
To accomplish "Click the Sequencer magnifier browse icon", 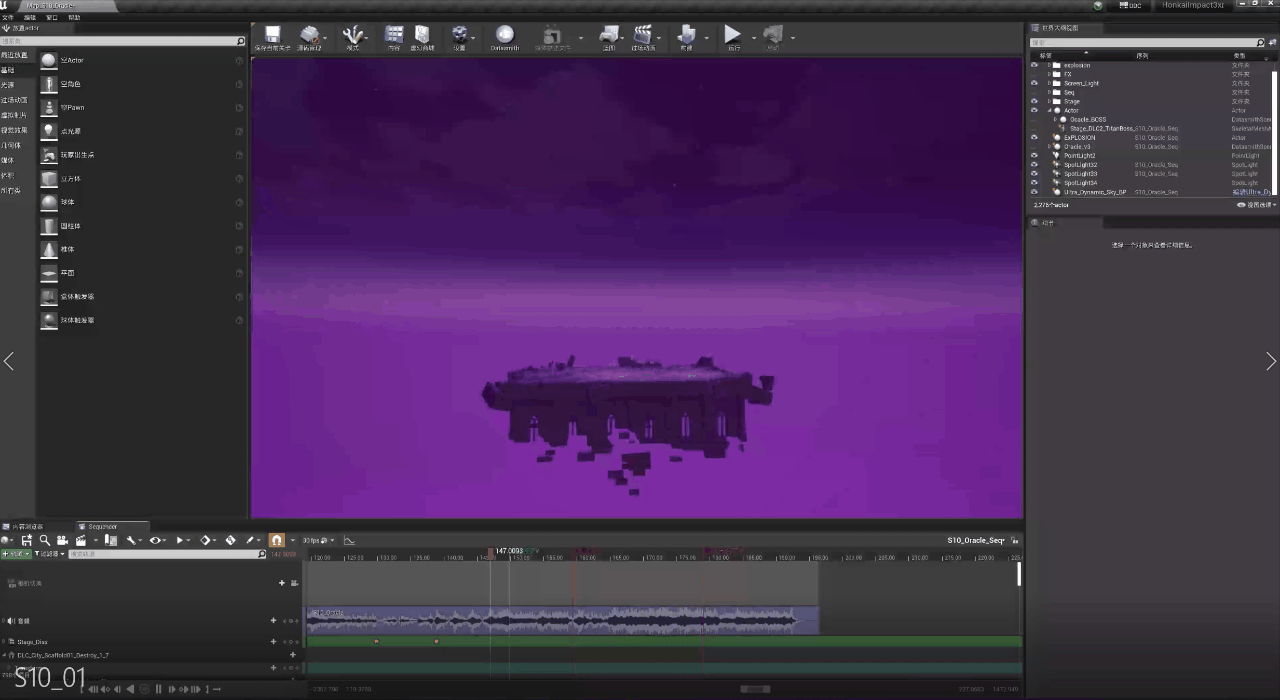I will (x=44, y=540).
